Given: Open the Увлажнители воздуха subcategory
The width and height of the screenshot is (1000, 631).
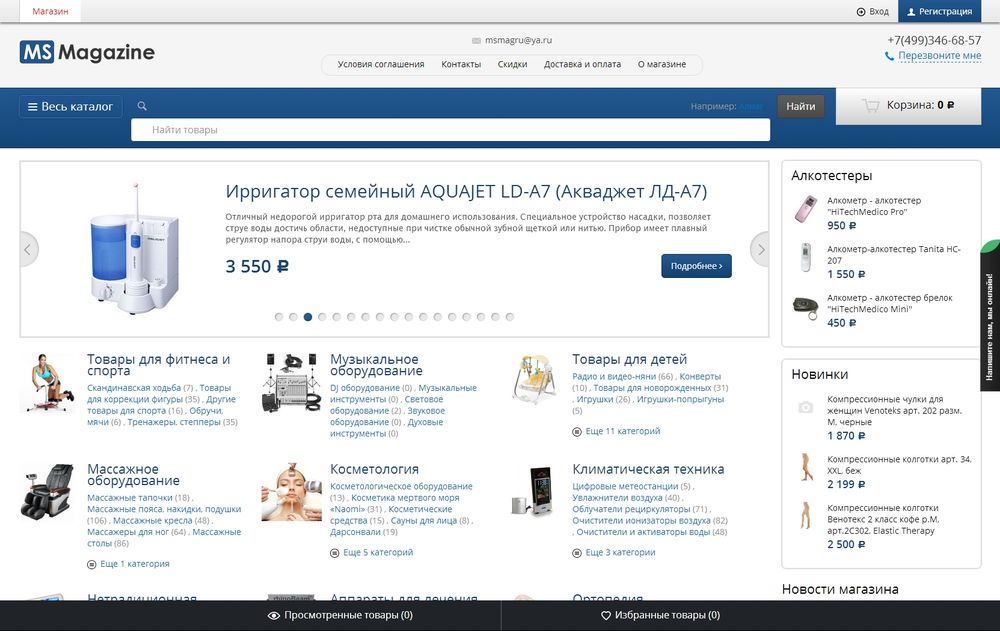Looking at the screenshot, I should 617,498.
